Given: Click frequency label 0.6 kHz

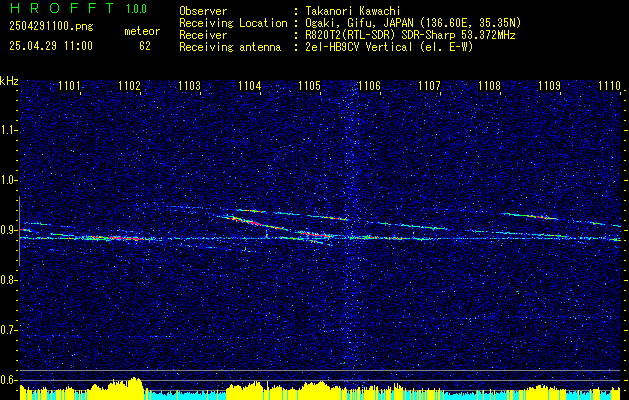Looking at the screenshot, I should click(x=8, y=380).
